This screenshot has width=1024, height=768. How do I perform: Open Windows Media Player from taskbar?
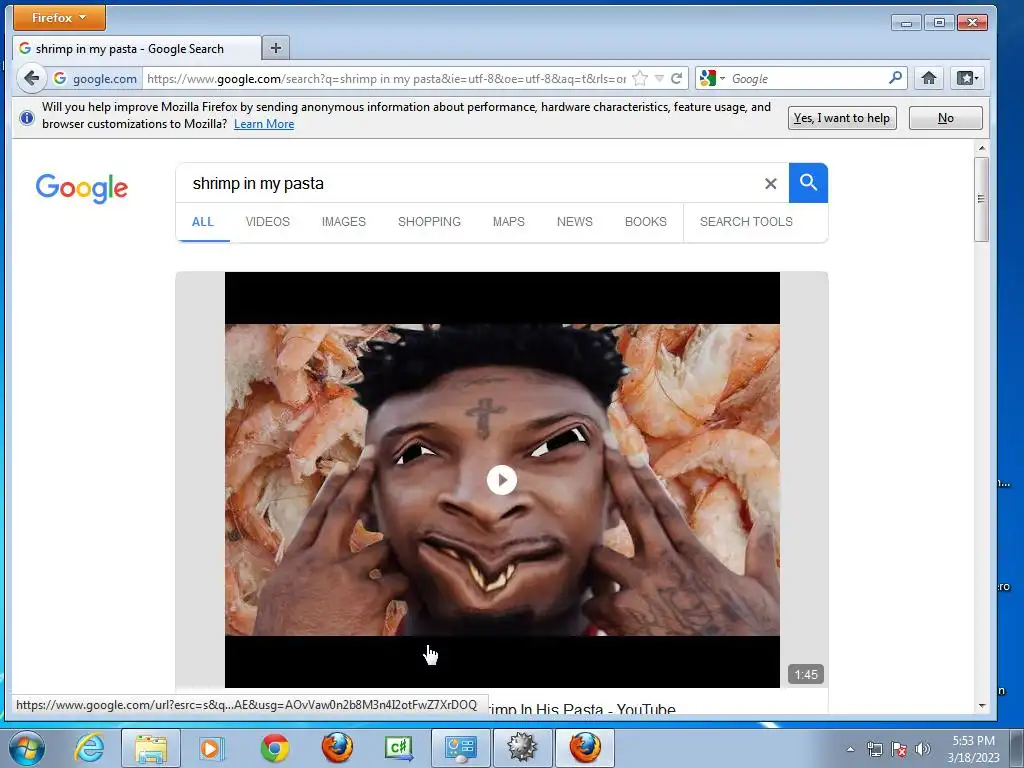coord(212,748)
